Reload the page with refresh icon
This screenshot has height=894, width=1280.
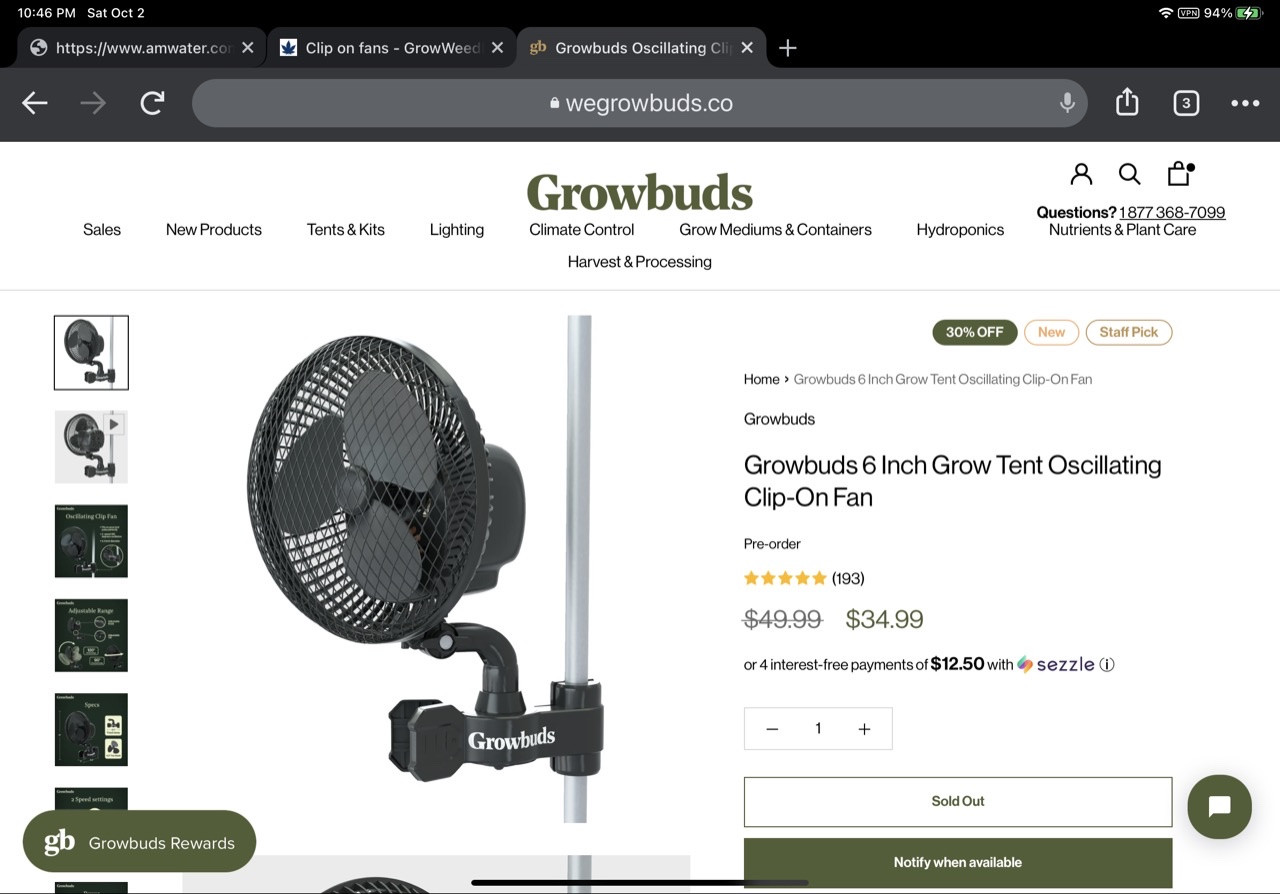coord(152,103)
